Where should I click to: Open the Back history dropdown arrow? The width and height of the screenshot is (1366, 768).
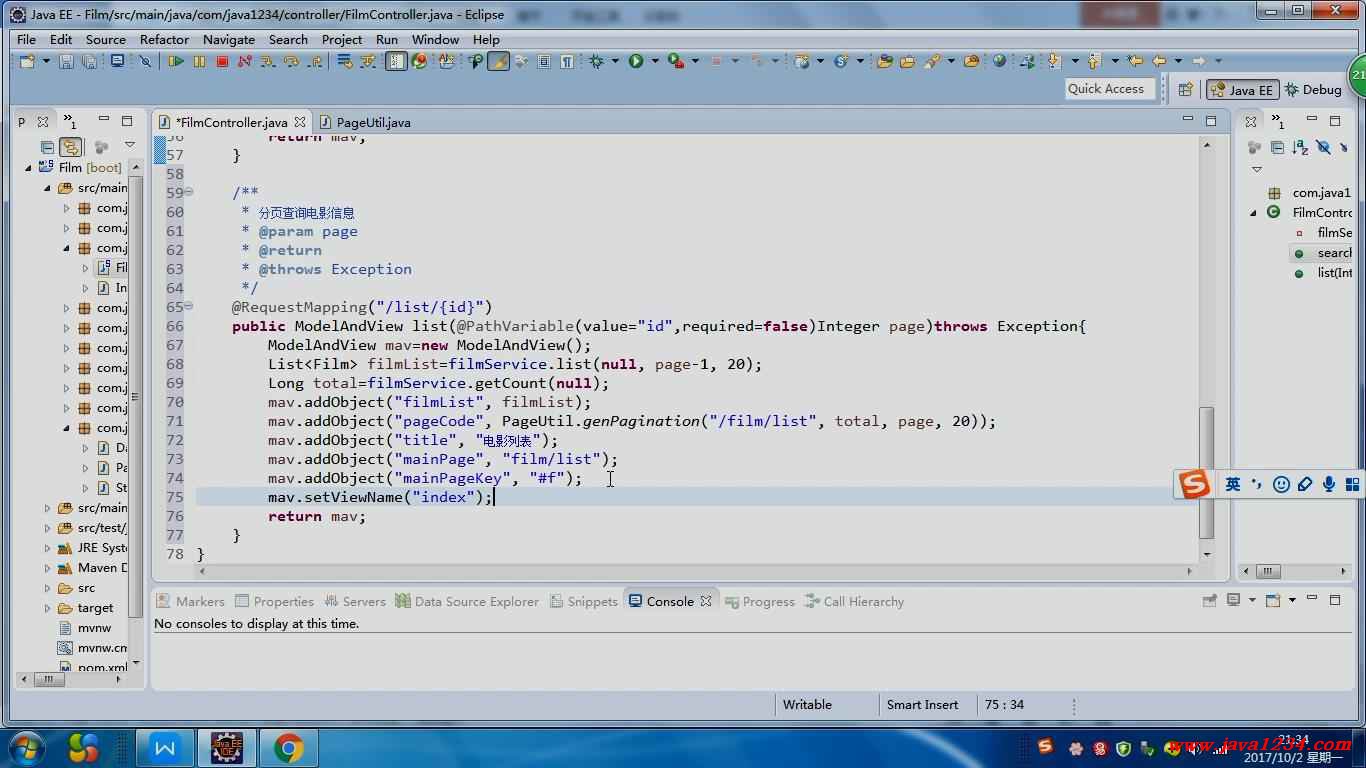1178,62
